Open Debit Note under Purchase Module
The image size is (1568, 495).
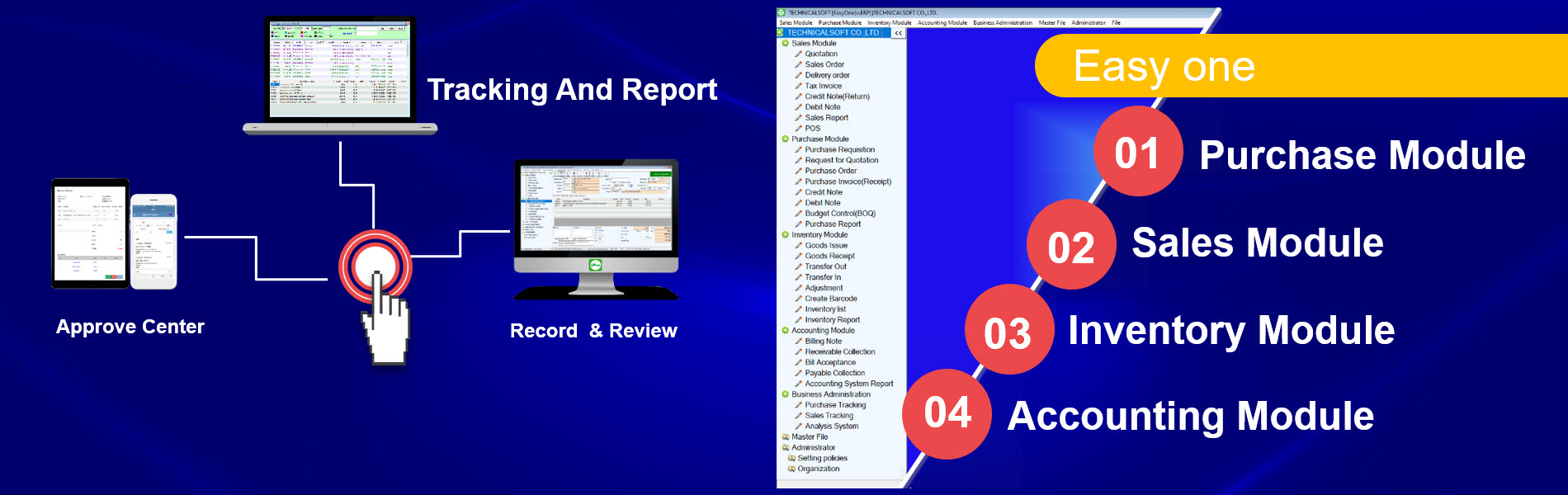[823, 203]
